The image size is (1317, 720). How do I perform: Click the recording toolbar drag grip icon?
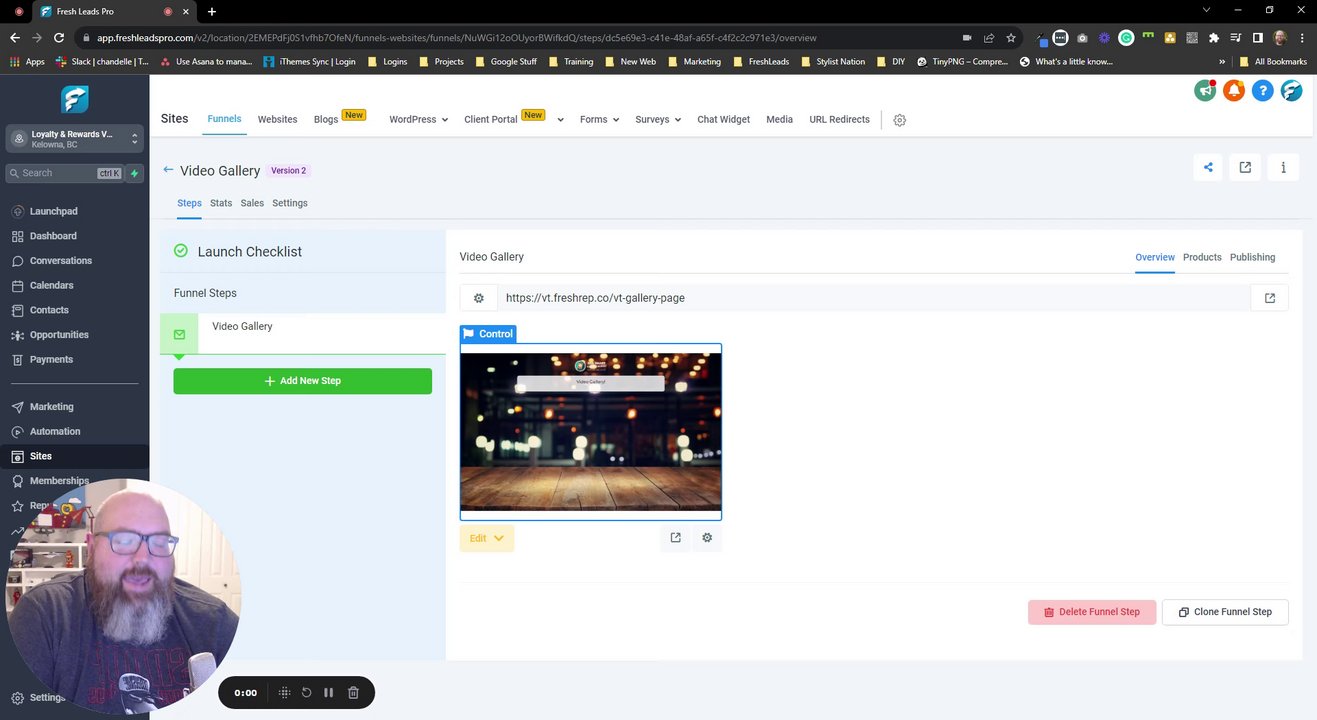[x=284, y=693]
